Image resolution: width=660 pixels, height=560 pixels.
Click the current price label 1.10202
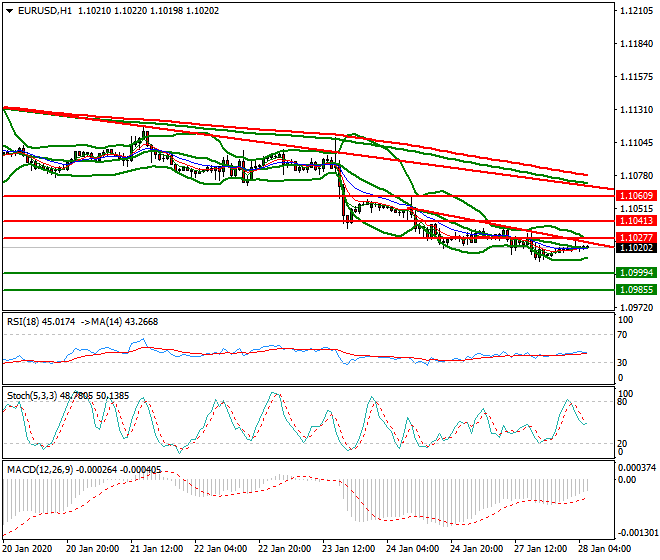point(636,248)
